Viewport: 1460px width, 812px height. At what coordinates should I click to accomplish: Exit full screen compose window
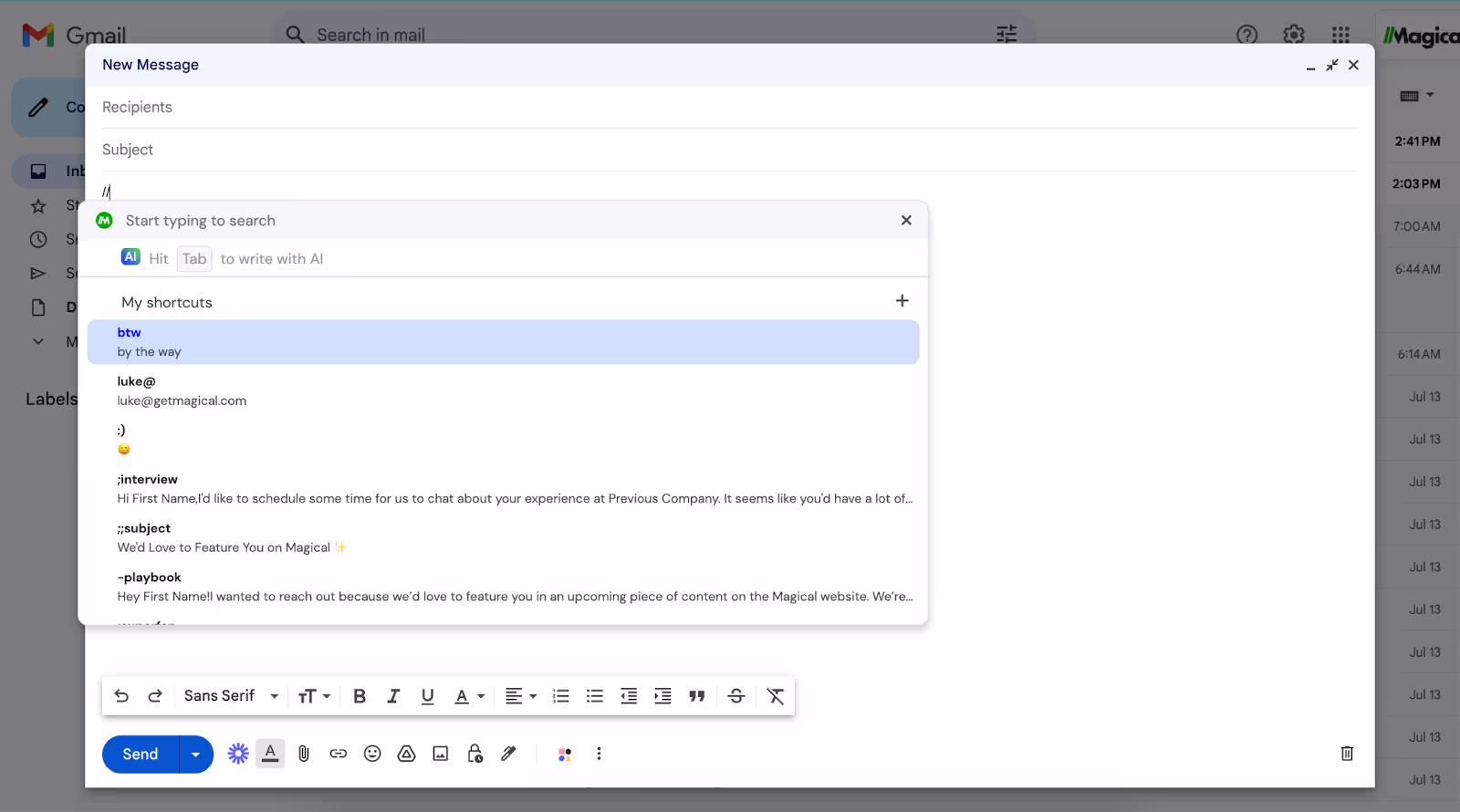[x=1332, y=65]
